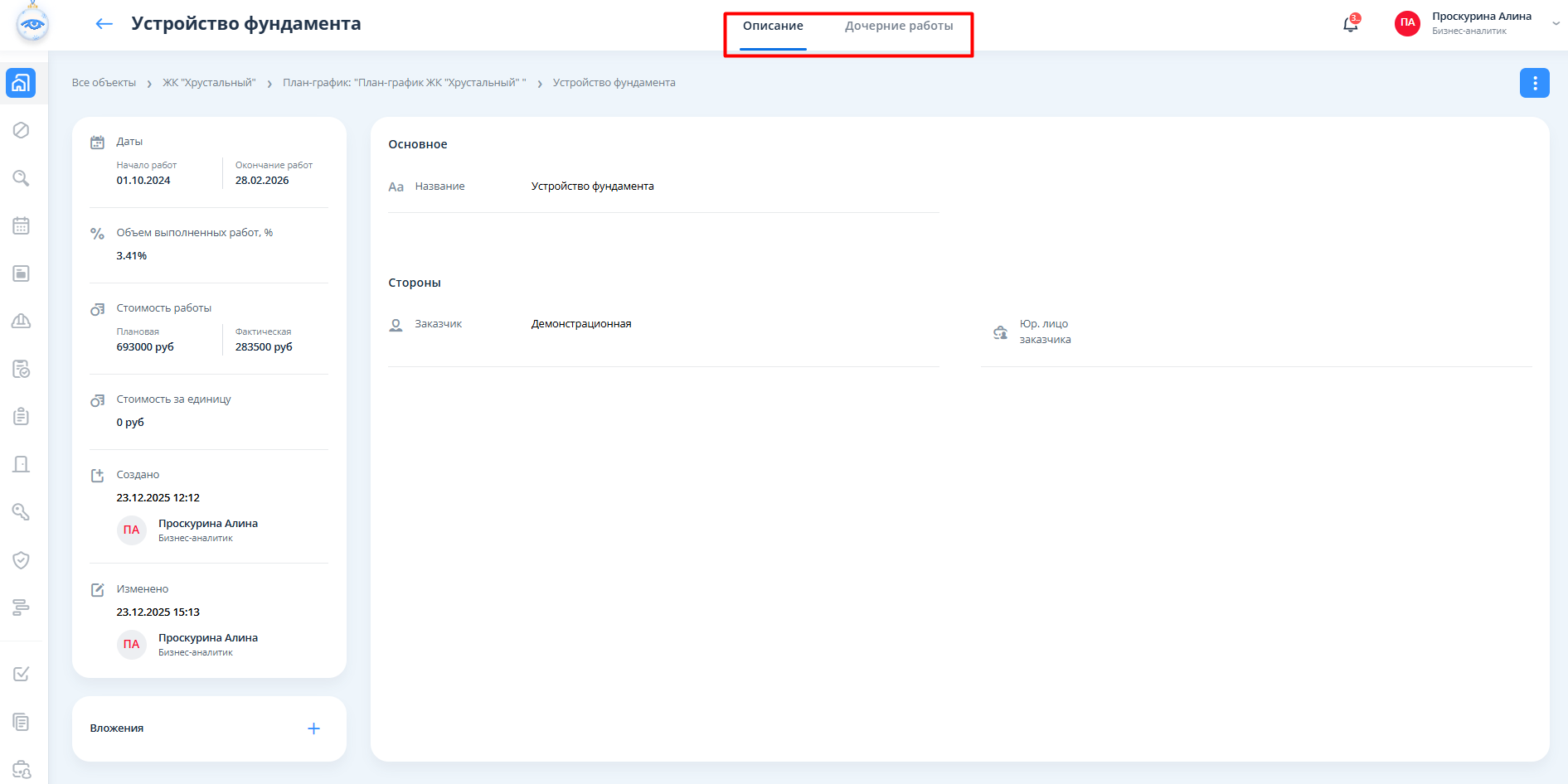1568x784 pixels.
Task: Open the План-график breadcrumb link
Action: [x=404, y=83]
